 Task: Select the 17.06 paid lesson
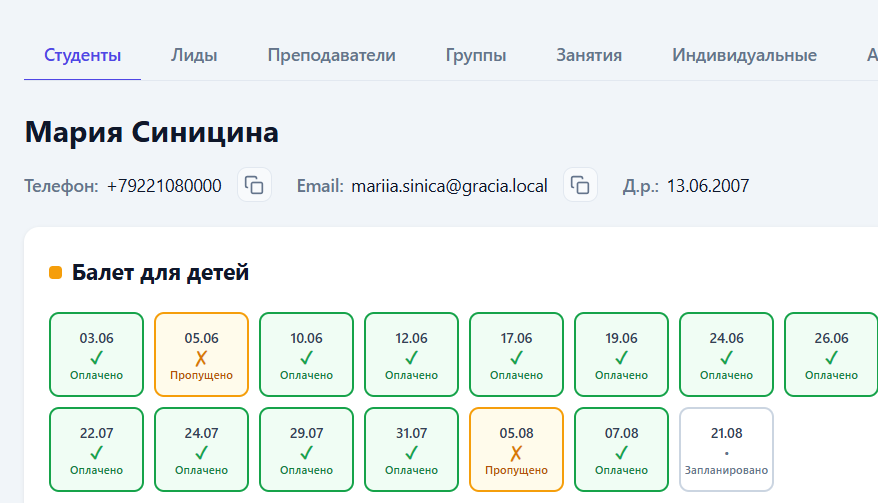(x=516, y=355)
